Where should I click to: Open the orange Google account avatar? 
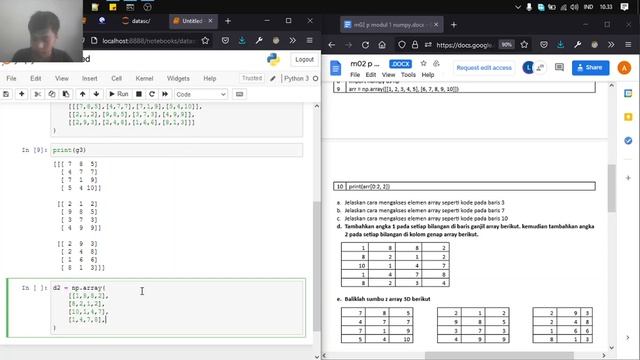[624, 68]
